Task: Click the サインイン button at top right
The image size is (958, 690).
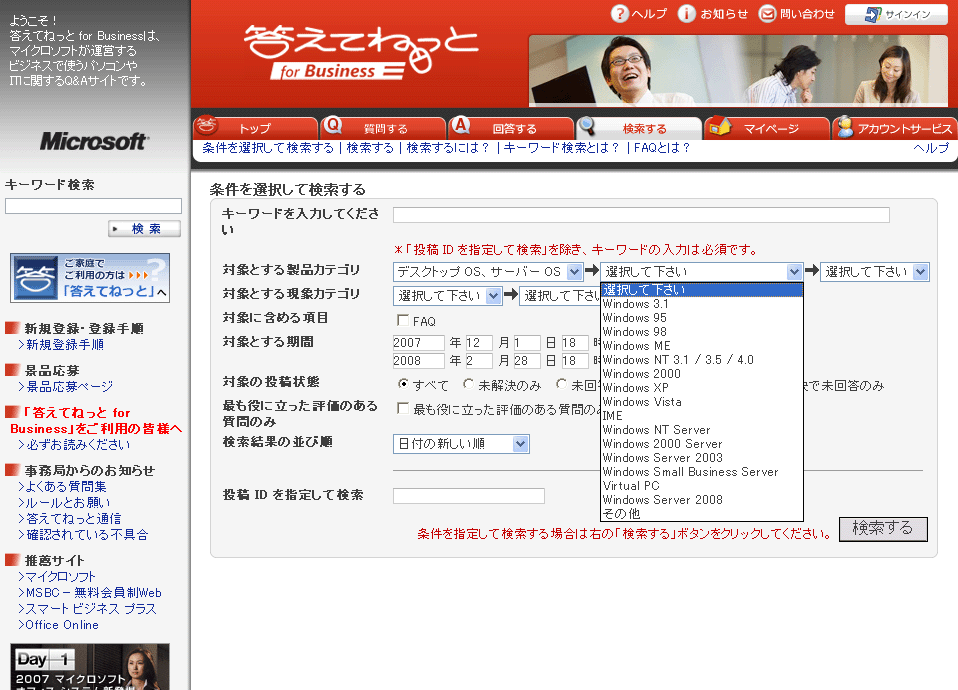Action: tap(896, 14)
